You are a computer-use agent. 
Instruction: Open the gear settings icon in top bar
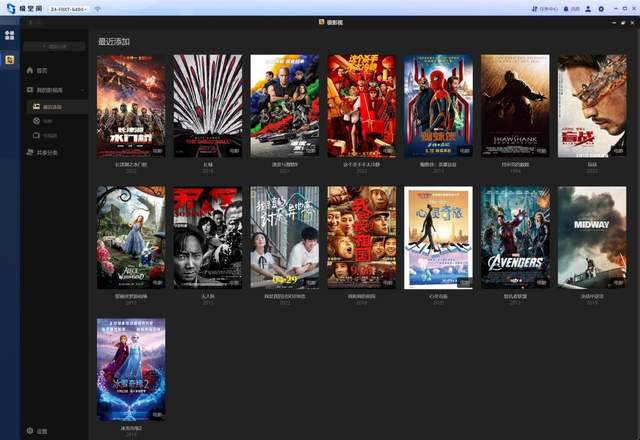(601, 9)
